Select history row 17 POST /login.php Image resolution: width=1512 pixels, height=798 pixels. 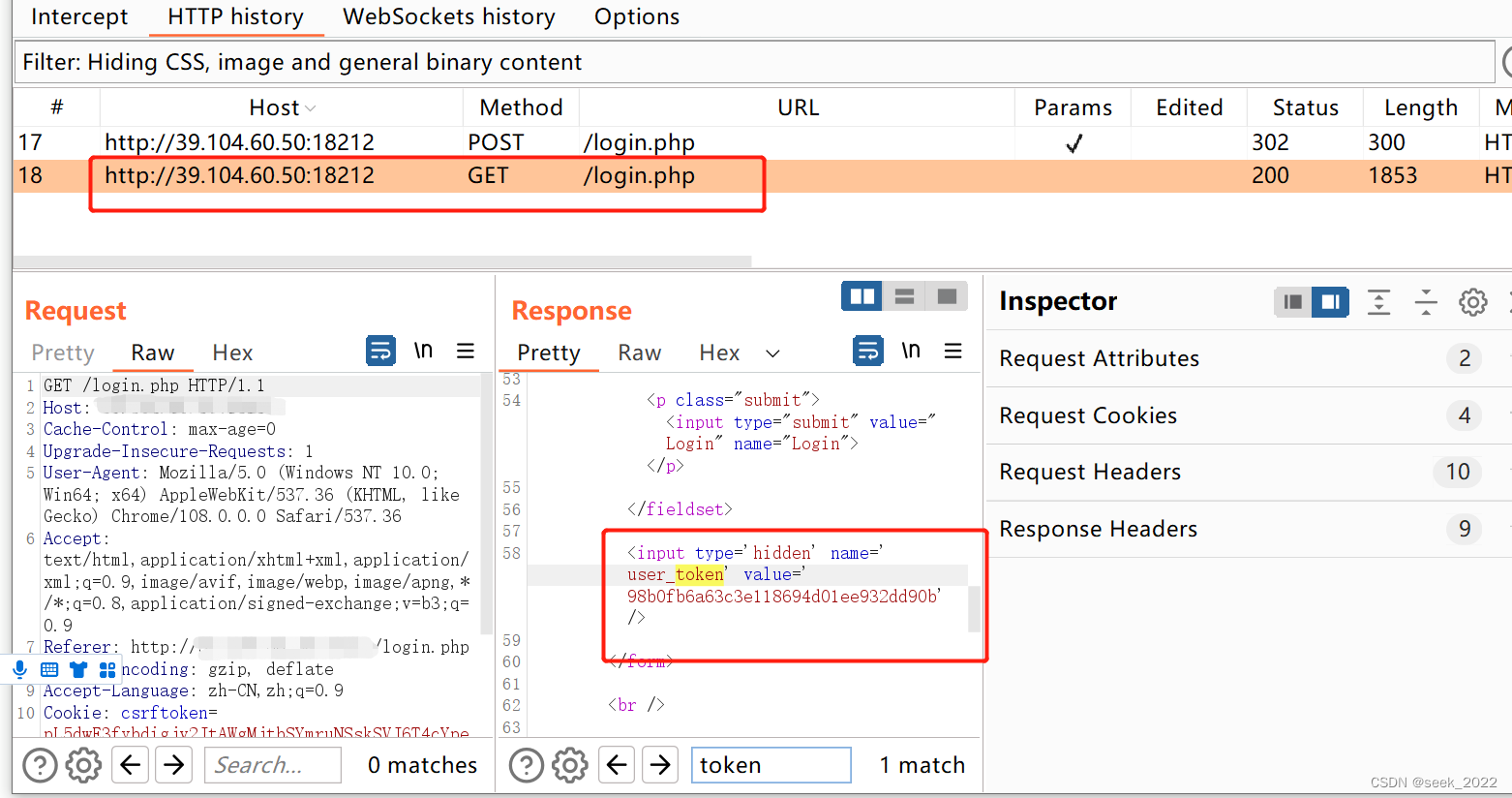click(762, 142)
